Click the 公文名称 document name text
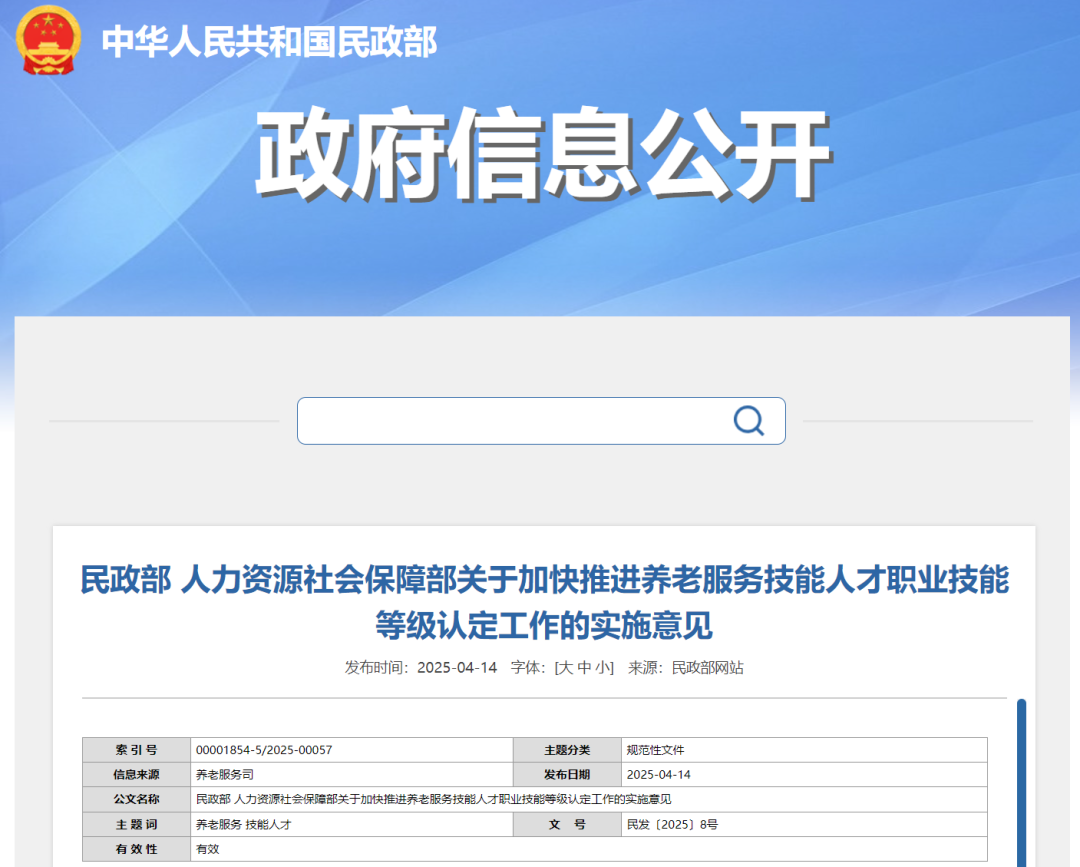1080x867 pixels. [x=433, y=800]
